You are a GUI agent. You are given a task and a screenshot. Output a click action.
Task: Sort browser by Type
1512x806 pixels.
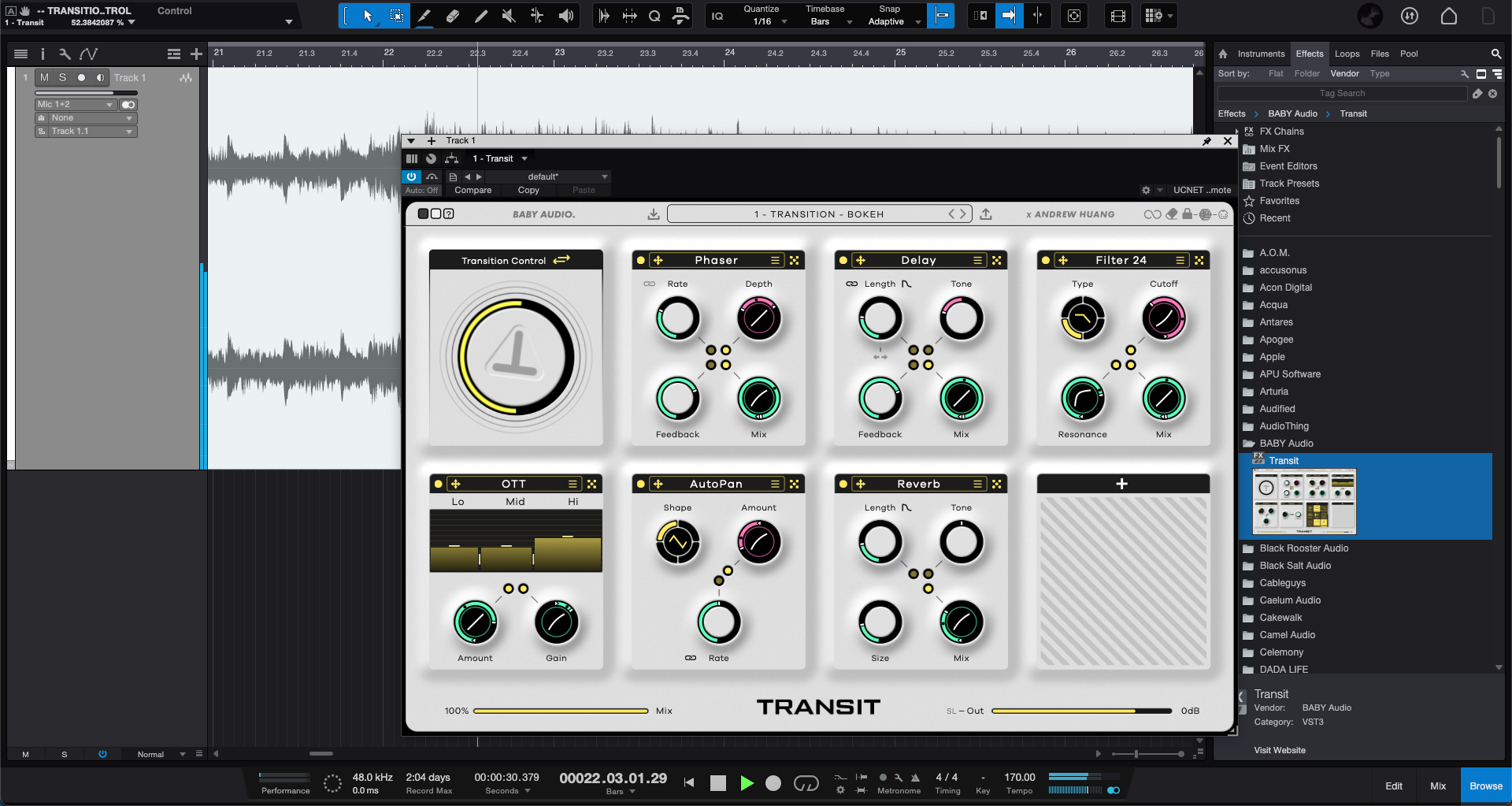pyautogui.click(x=1380, y=73)
